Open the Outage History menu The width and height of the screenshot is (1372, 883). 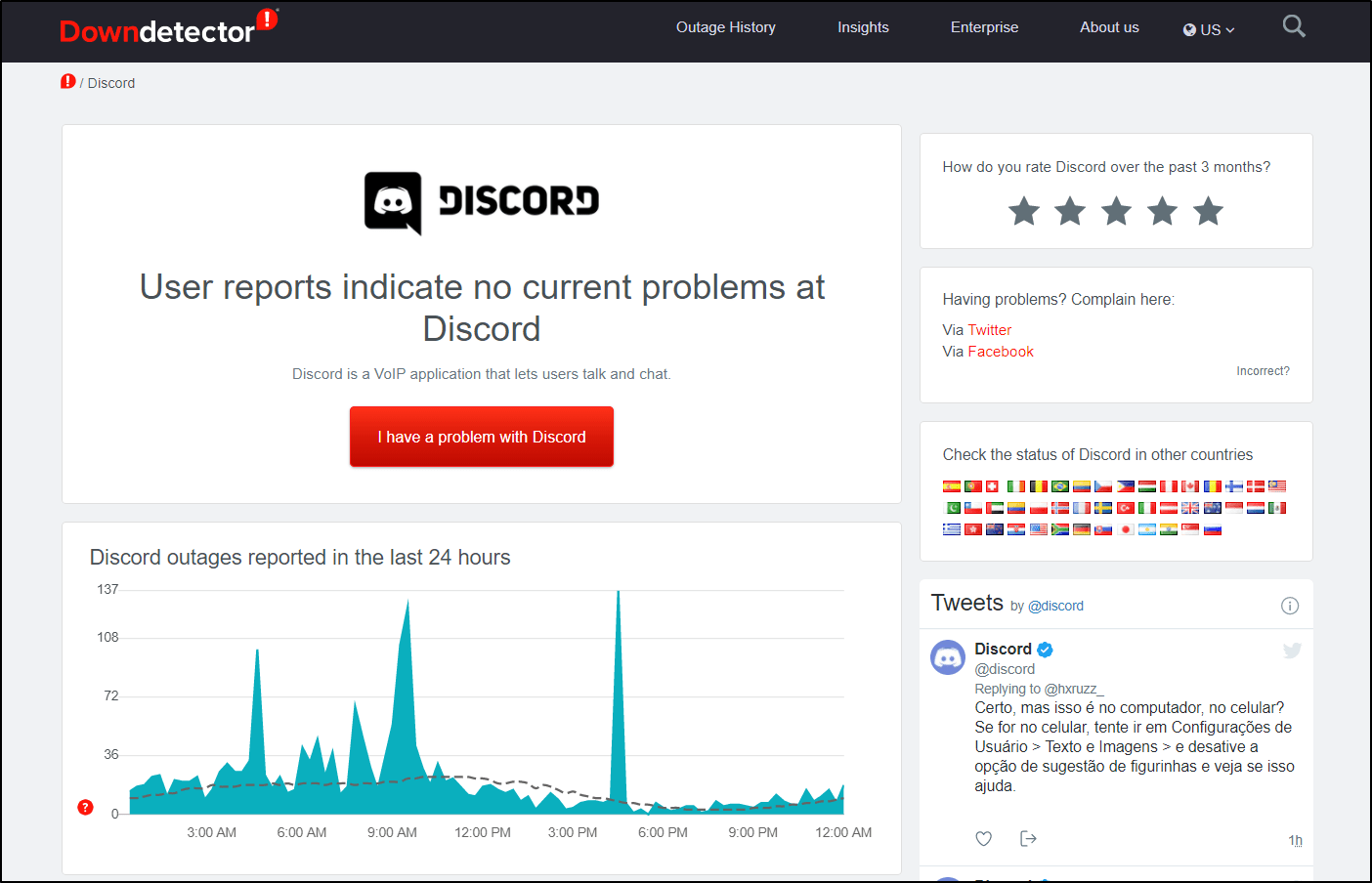tap(726, 27)
